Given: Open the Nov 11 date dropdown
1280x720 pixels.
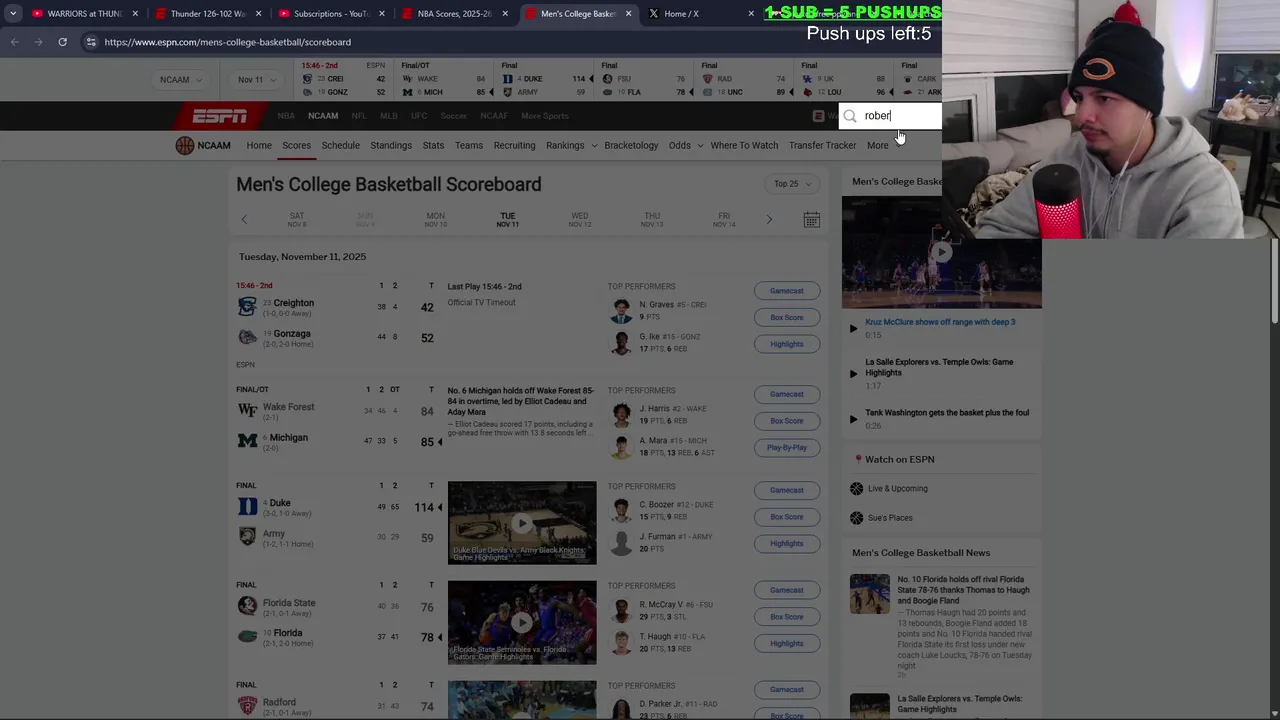Looking at the screenshot, I should coord(257,80).
